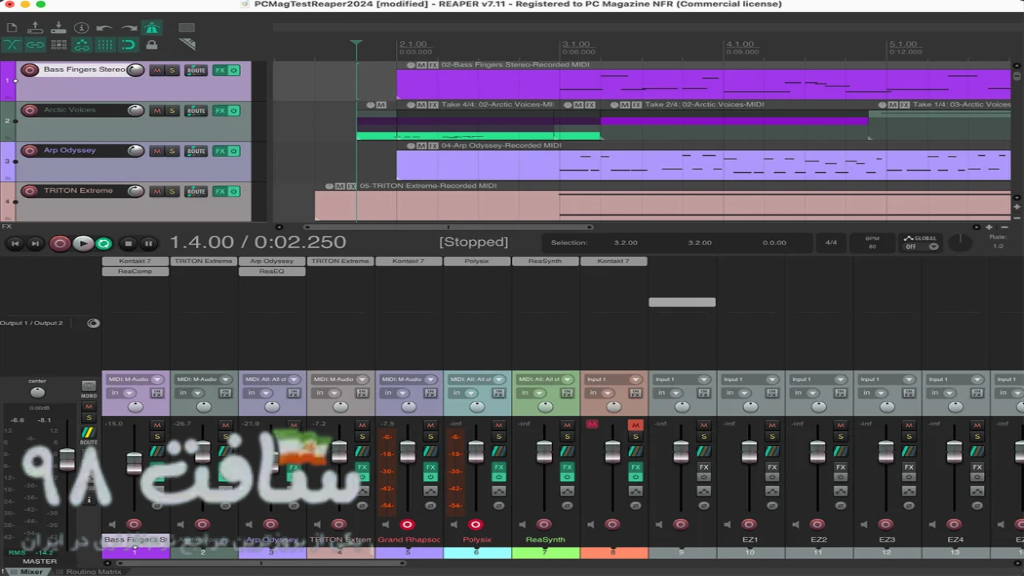Click the BPM tempo field
The height and width of the screenshot is (576, 1024).
[x=872, y=242]
